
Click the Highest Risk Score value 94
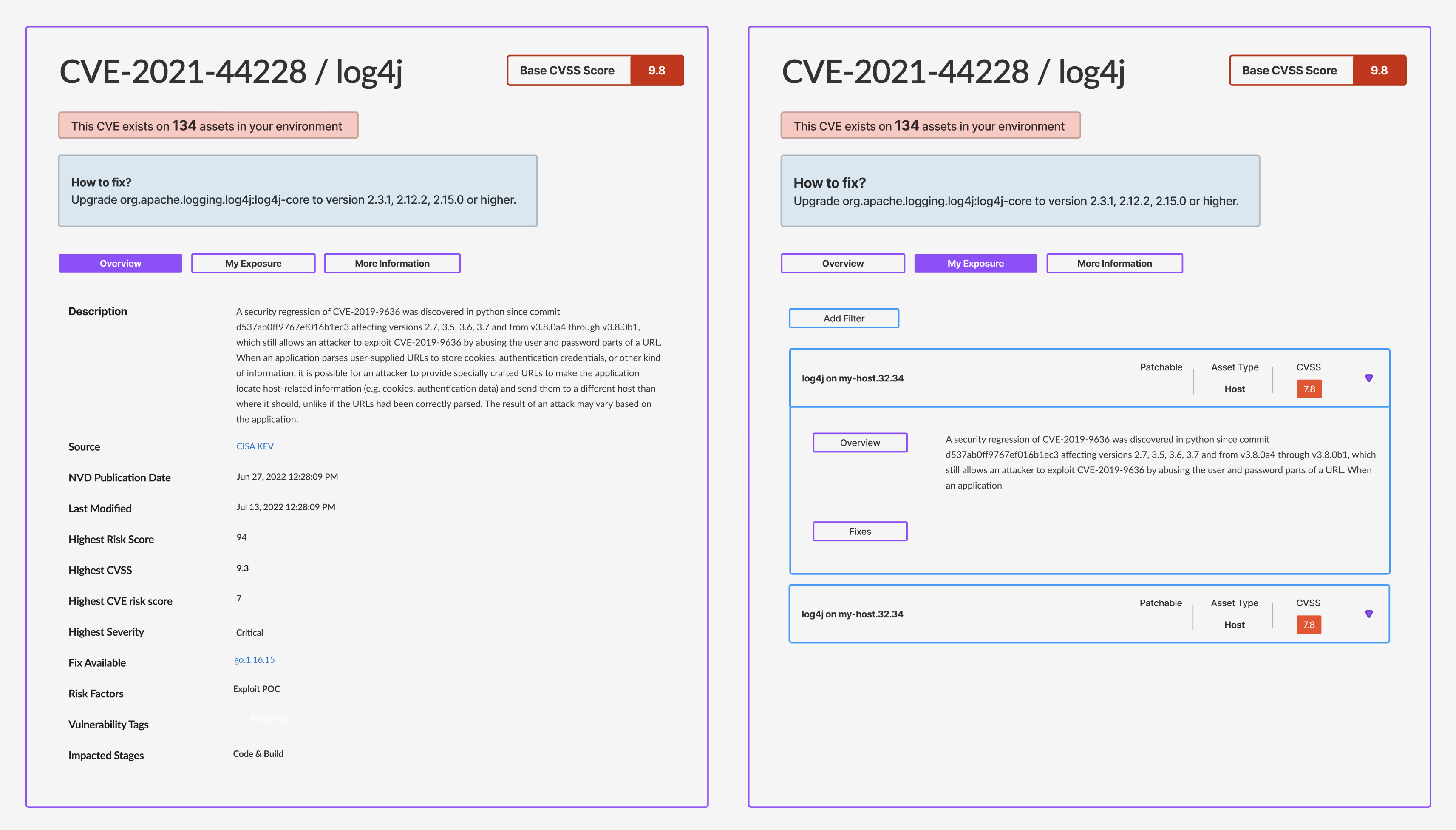click(x=241, y=537)
